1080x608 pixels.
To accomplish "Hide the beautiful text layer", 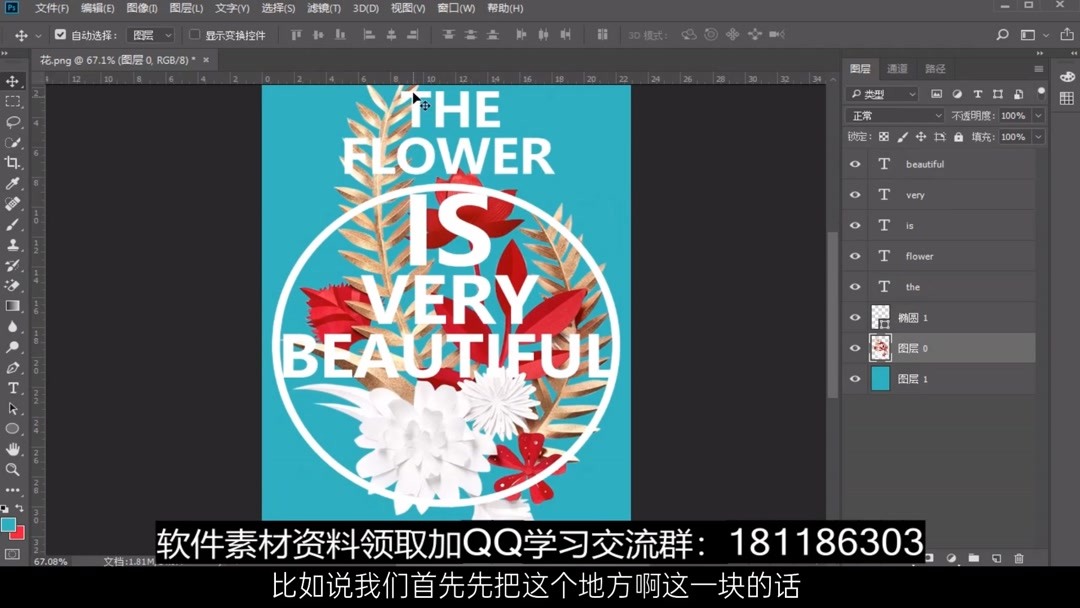I will [855, 163].
